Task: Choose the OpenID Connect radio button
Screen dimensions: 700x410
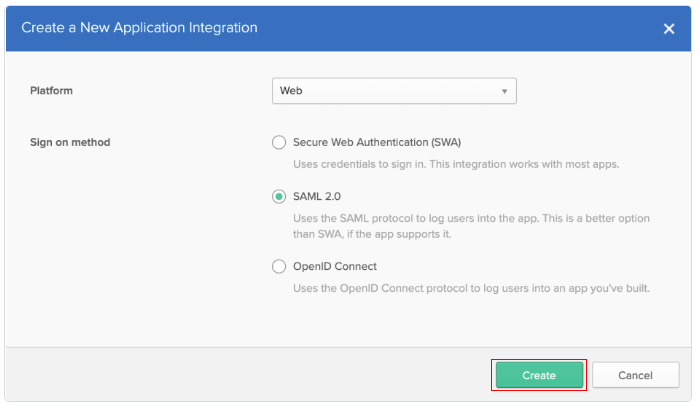Action: click(279, 267)
